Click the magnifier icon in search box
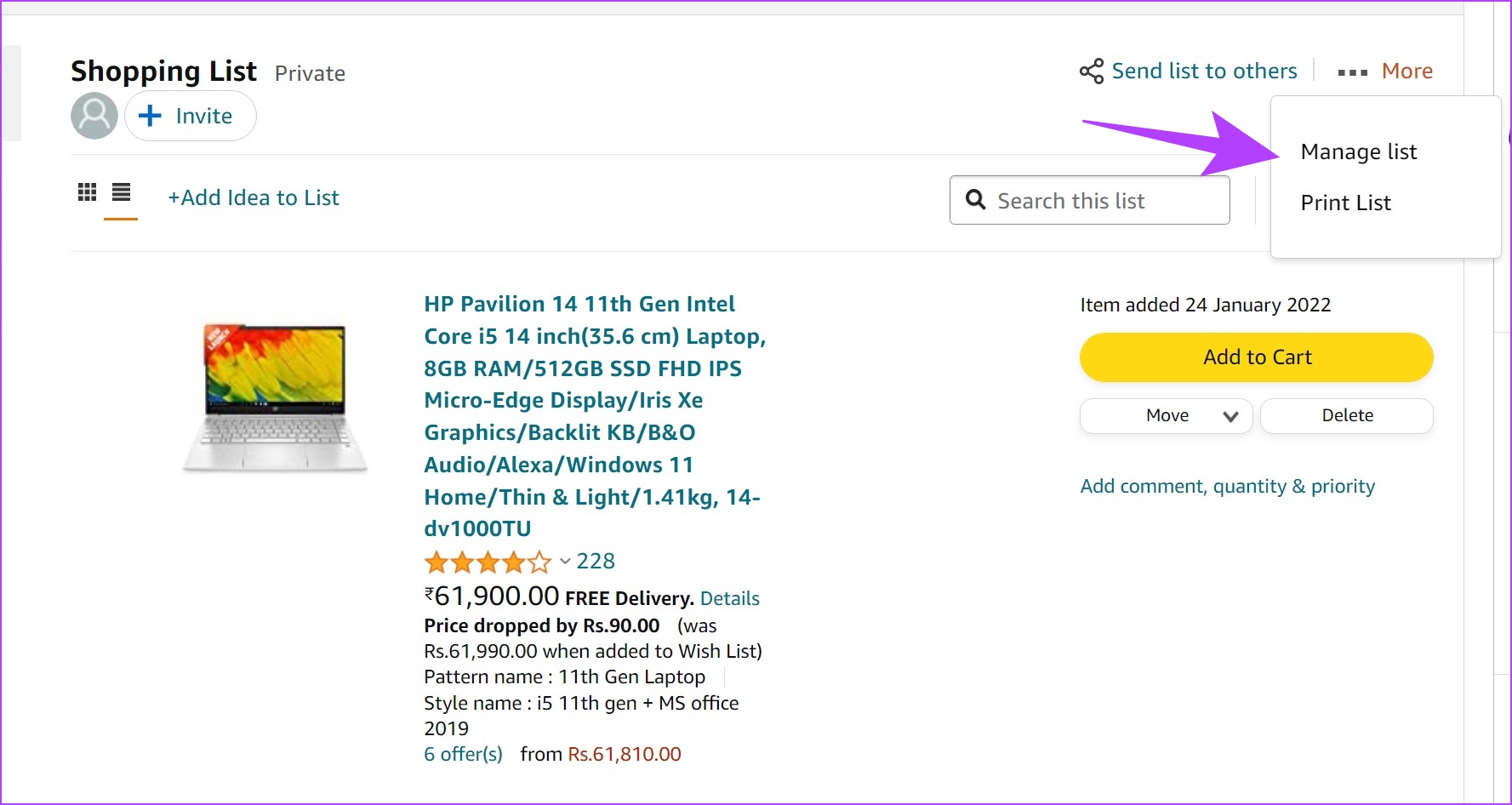 tap(976, 200)
